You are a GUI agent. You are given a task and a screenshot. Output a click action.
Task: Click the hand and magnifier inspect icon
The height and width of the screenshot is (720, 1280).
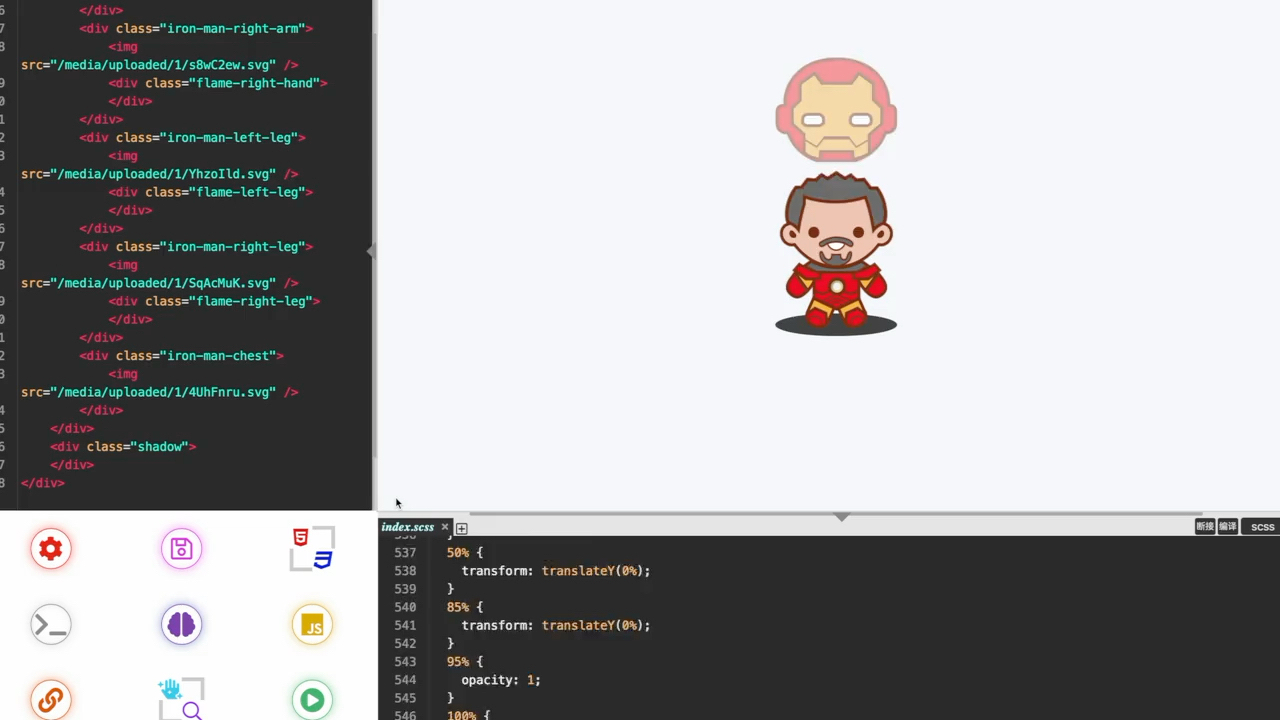pyautogui.click(x=181, y=700)
